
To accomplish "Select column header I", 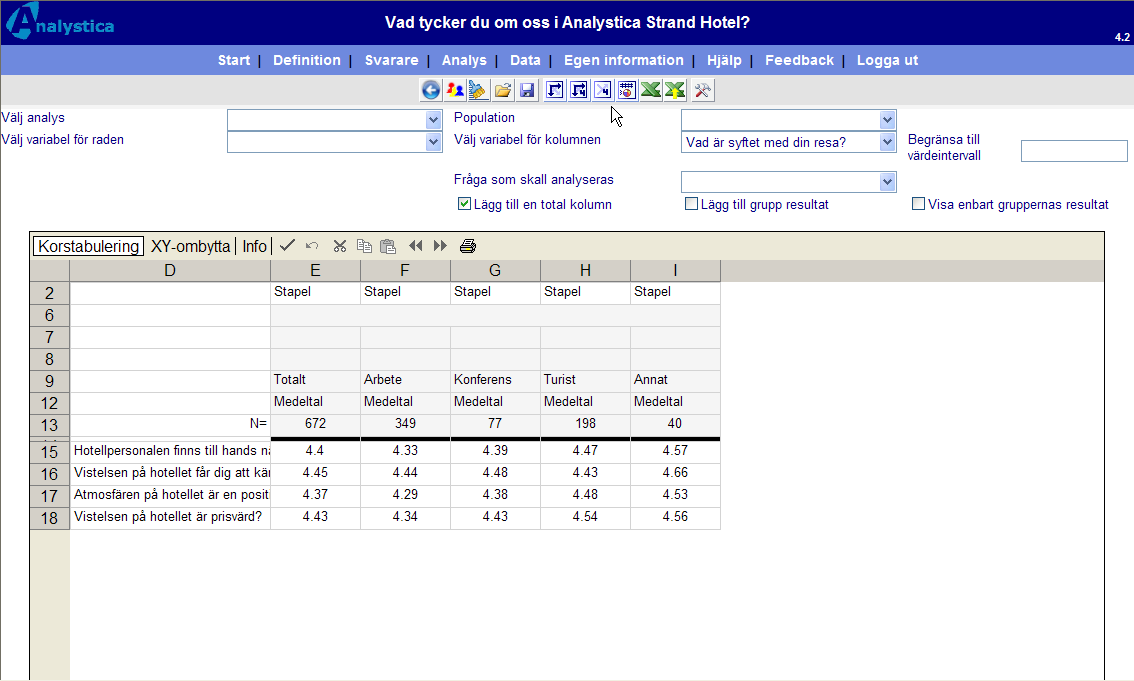I will pos(675,270).
